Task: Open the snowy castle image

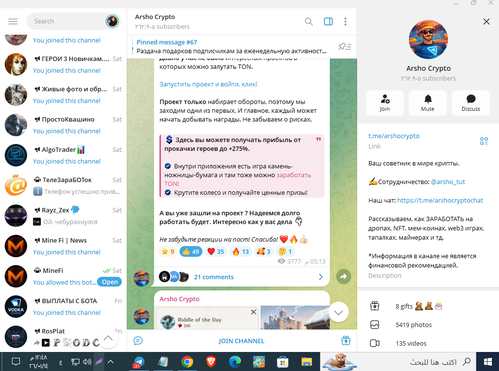Action: point(295,318)
